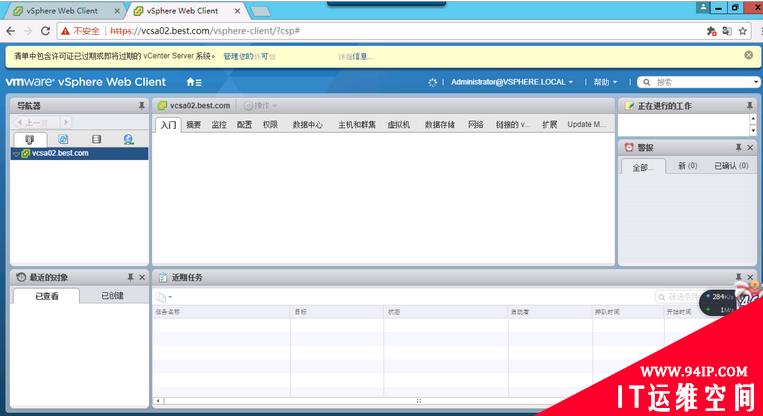Select the 已查看 recent objects tab
Viewport: 763px width, 416px height.
point(47,296)
